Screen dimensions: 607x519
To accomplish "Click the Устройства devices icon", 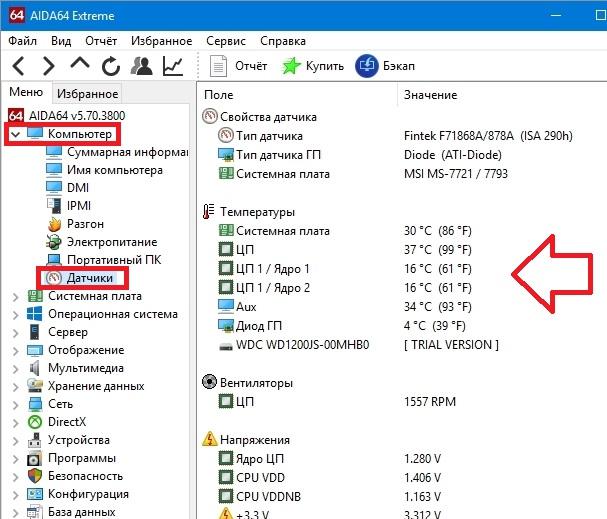I will 34,440.
